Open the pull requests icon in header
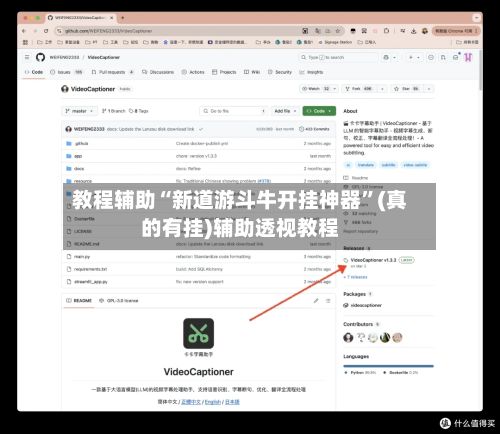Screen dimensions: 500x434 [443, 57]
